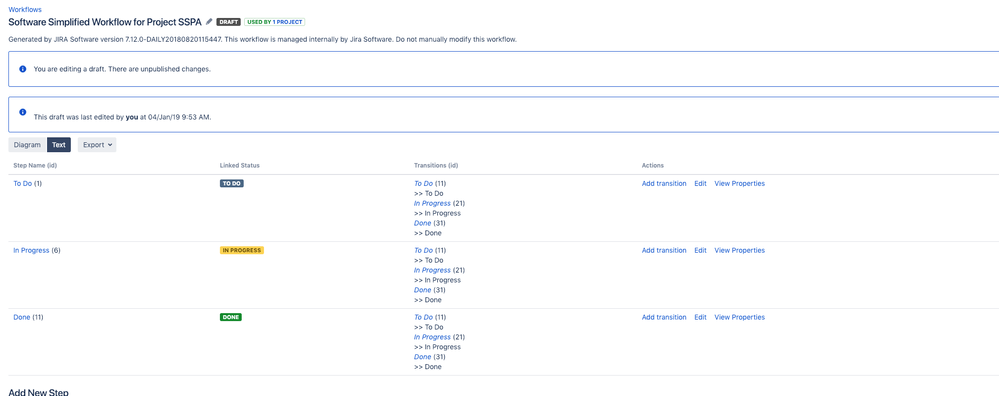The height and width of the screenshot is (396, 999).
Task: Click the workflow title text
Action: [x=105, y=22]
